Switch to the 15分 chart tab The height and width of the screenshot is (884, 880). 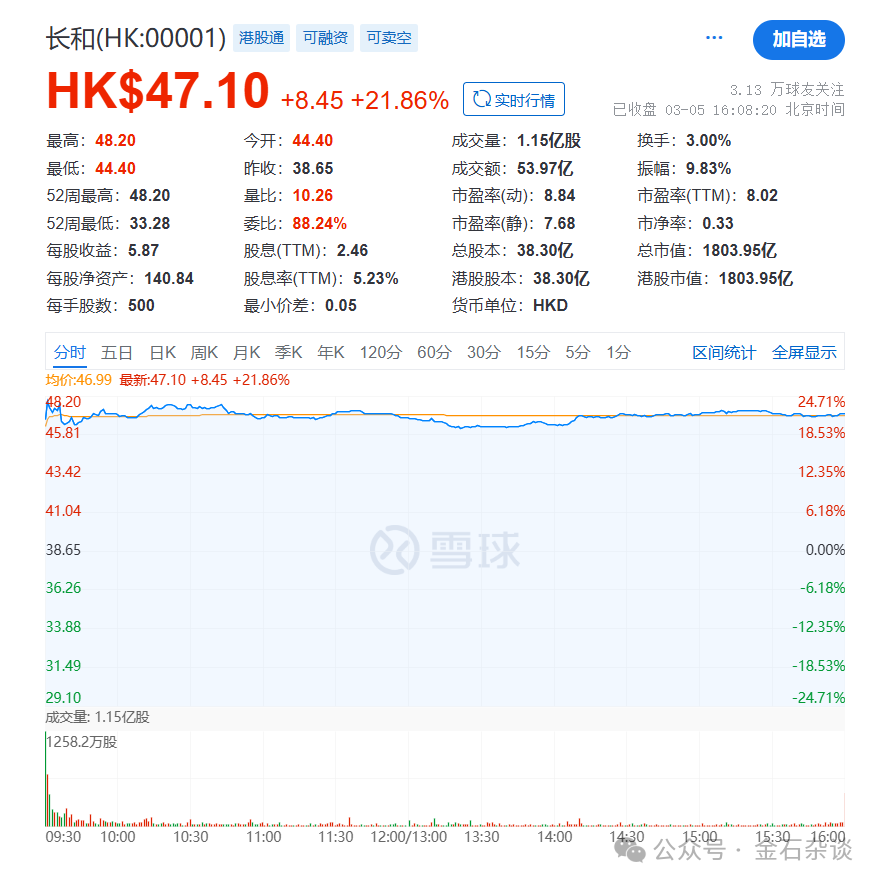533,352
